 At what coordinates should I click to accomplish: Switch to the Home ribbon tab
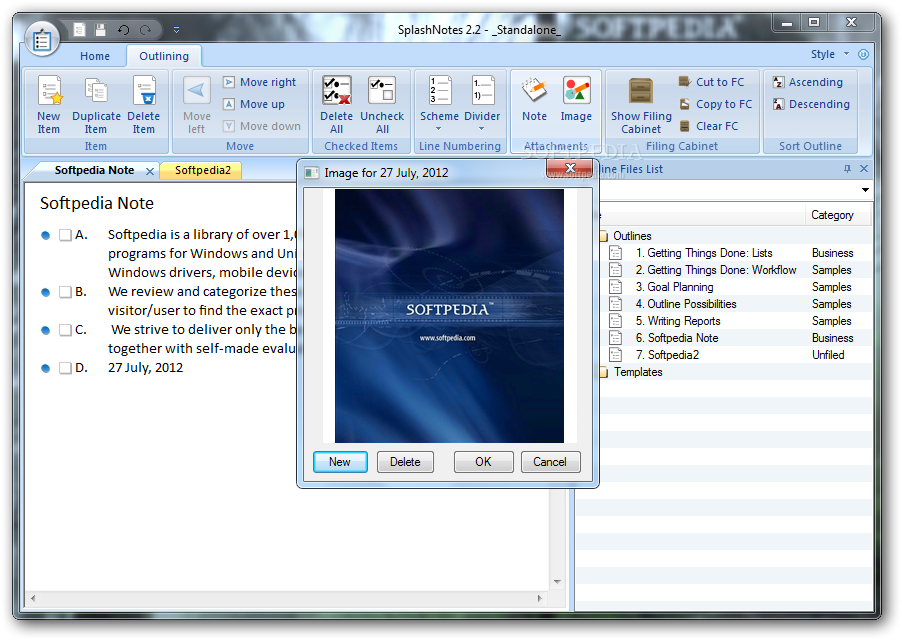(x=95, y=56)
